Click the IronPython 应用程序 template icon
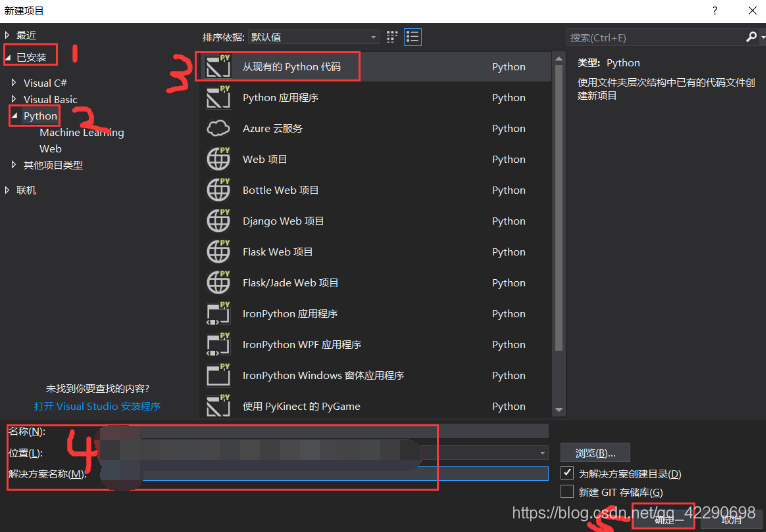This screenshot has height=532, width=766. [218, 313]
